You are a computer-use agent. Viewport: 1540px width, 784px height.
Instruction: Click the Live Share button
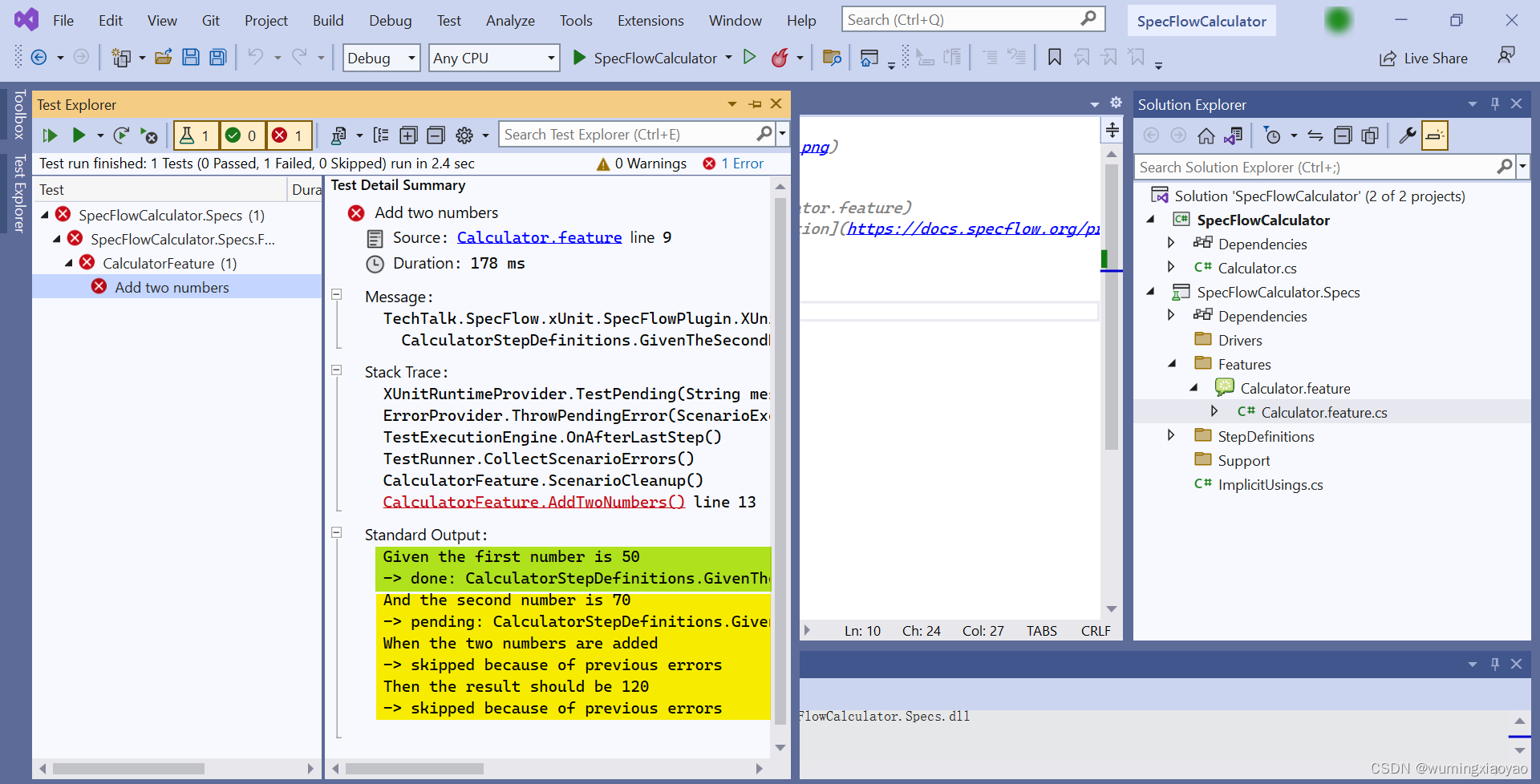pos(1424,59)
